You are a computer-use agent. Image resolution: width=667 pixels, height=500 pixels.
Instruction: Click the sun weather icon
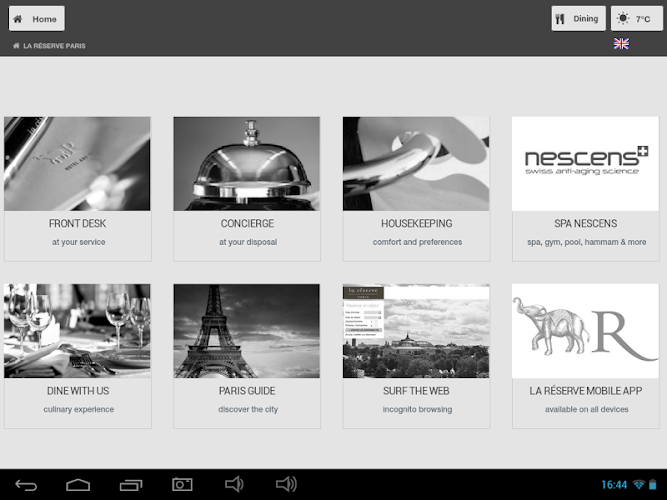[x=623, y=18]
